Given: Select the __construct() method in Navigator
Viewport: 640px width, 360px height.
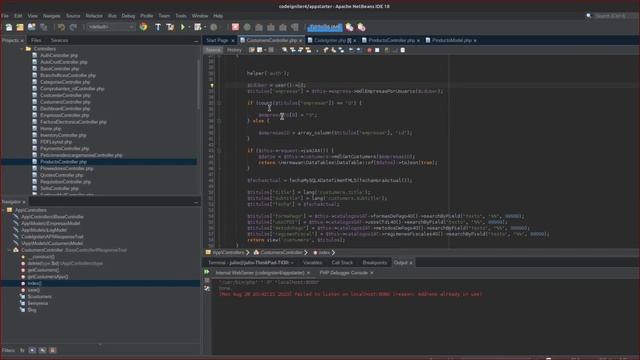Looking at the screenshot, I should click(x=41, y=257).
